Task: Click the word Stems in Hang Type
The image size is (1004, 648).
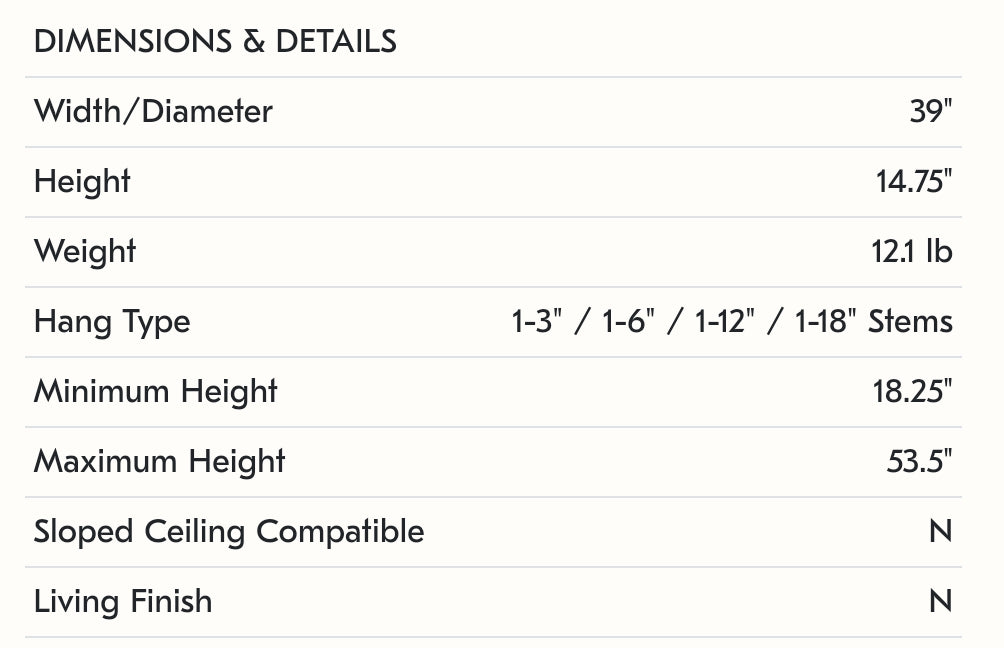Action: (x=910, y=321)
